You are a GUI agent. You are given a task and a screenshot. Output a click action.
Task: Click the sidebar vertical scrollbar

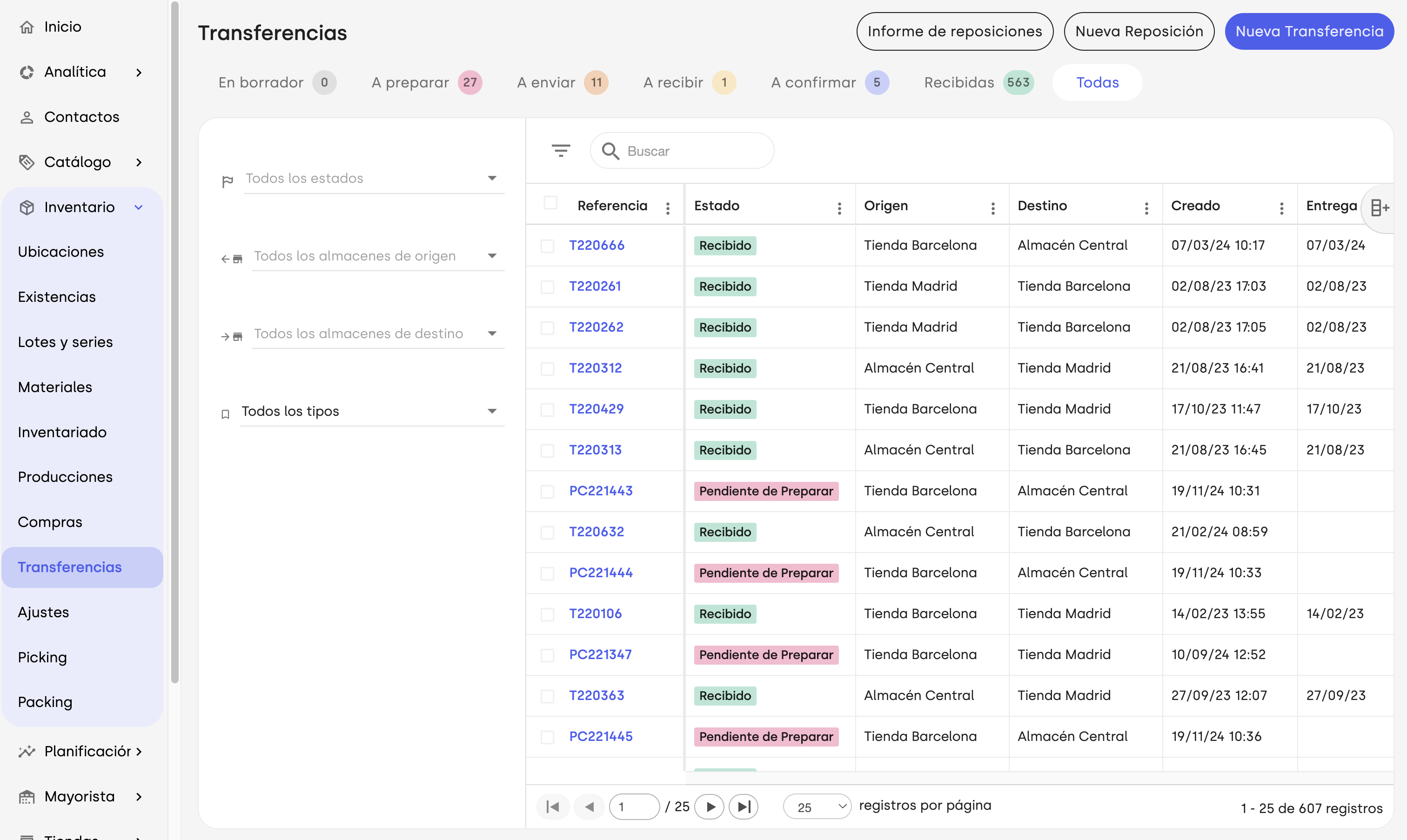coord(174,342)
